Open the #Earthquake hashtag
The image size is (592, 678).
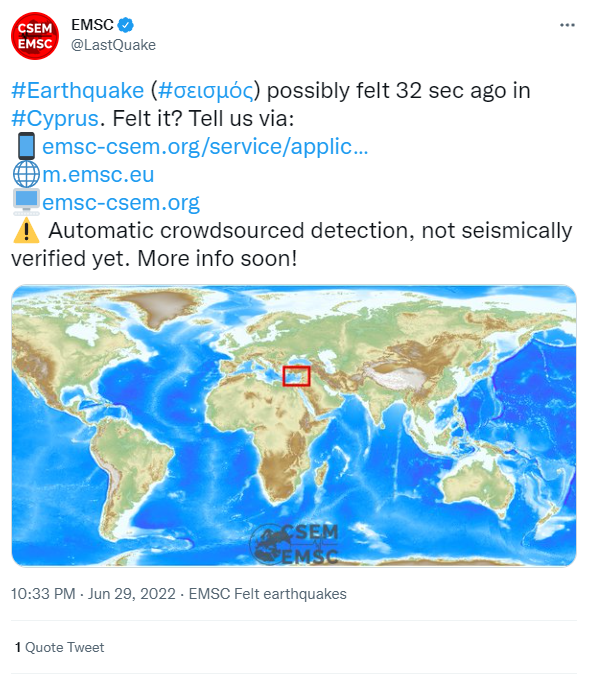(77, 91)
